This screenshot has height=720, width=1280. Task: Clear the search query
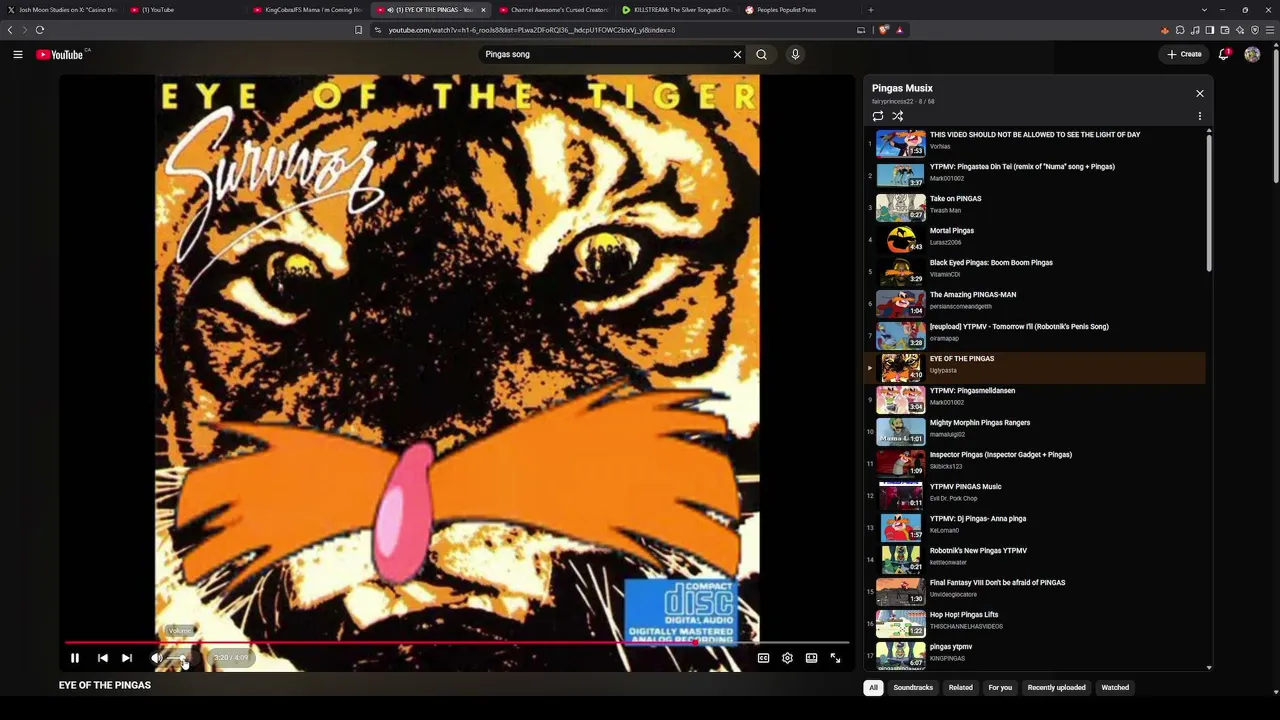[738, 54]
